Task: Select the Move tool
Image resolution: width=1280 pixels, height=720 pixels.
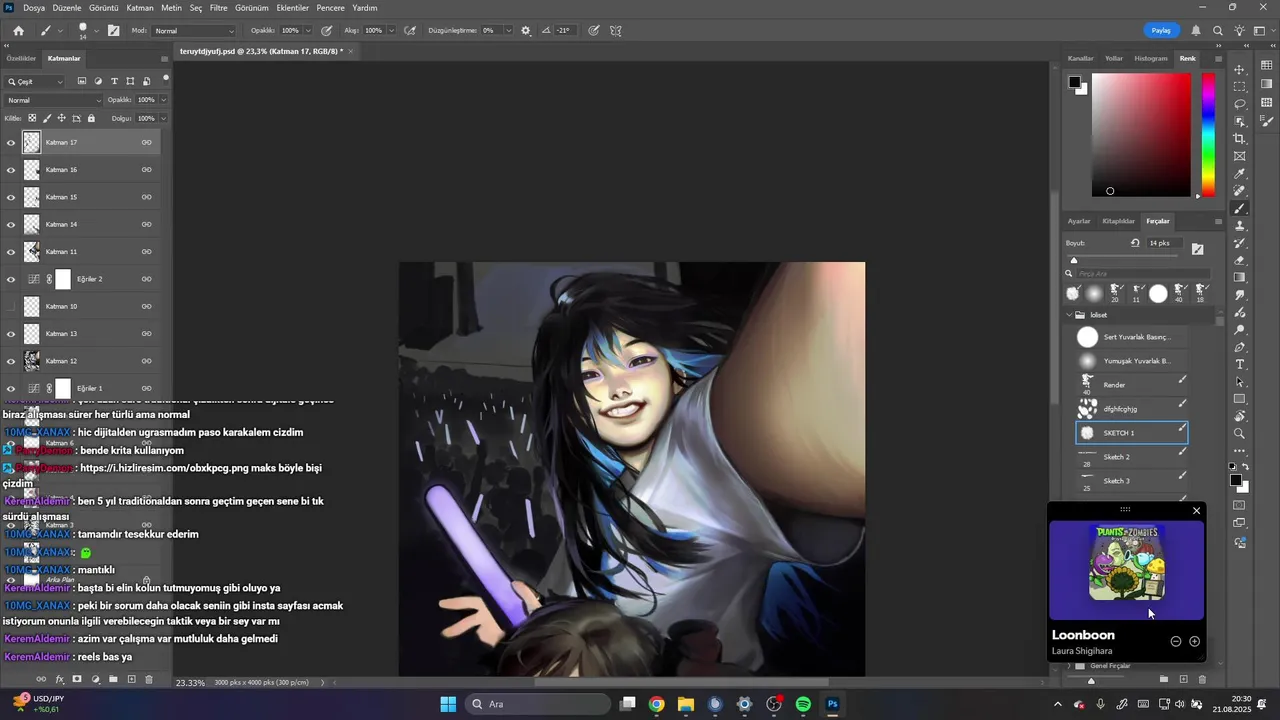Action: coord(1240,69)
